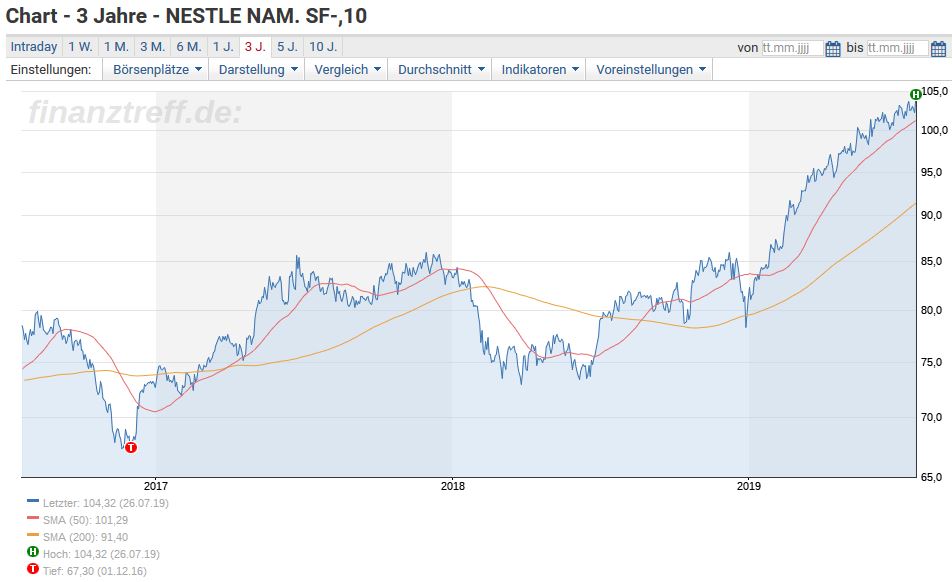The image size is (952, 582).
Task: Select the 3 J. time range tab
Action: point(255,47)
